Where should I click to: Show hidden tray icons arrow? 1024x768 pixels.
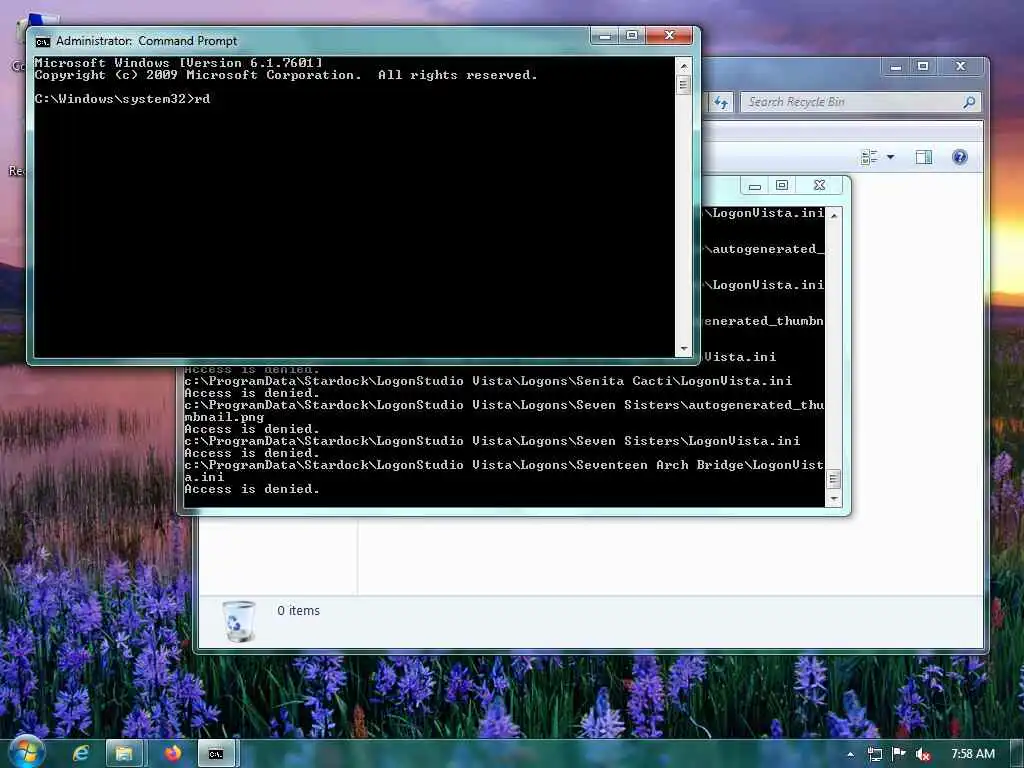pos(850,755)
